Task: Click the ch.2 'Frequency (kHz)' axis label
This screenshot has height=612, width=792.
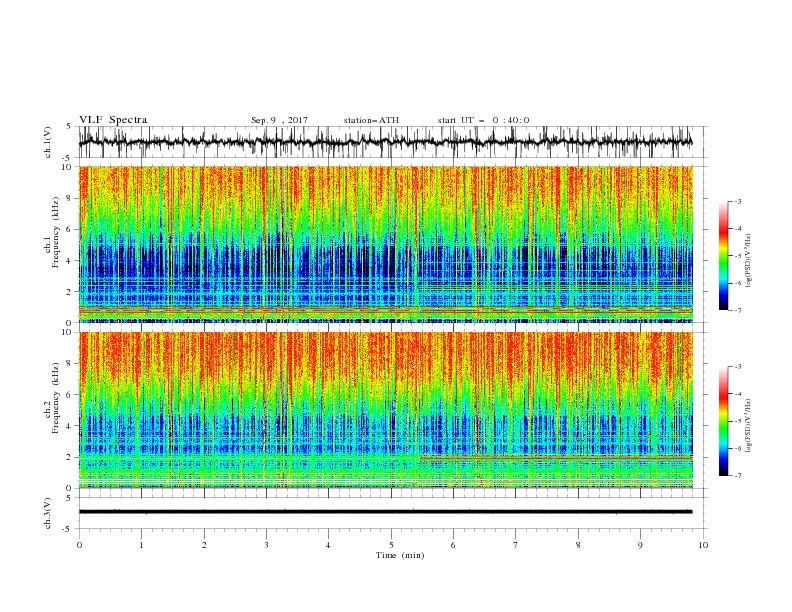Action: [57, 398]
